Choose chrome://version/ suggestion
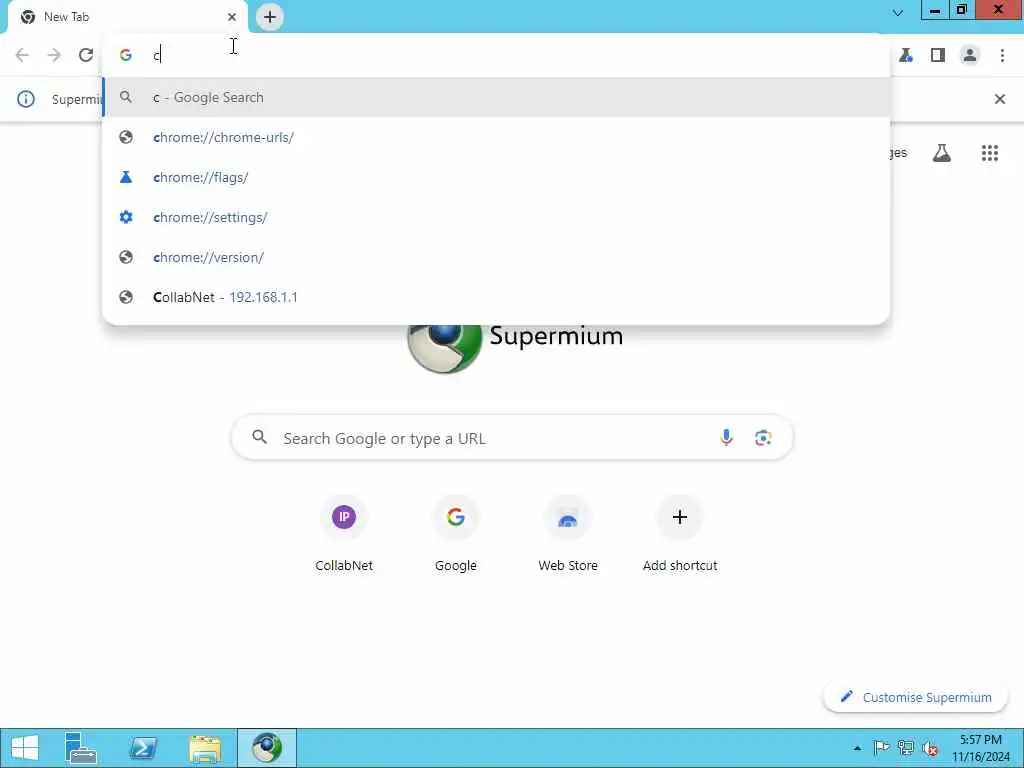The width and height of the screenshot is (1024, 768). click(x=496, y=257)
